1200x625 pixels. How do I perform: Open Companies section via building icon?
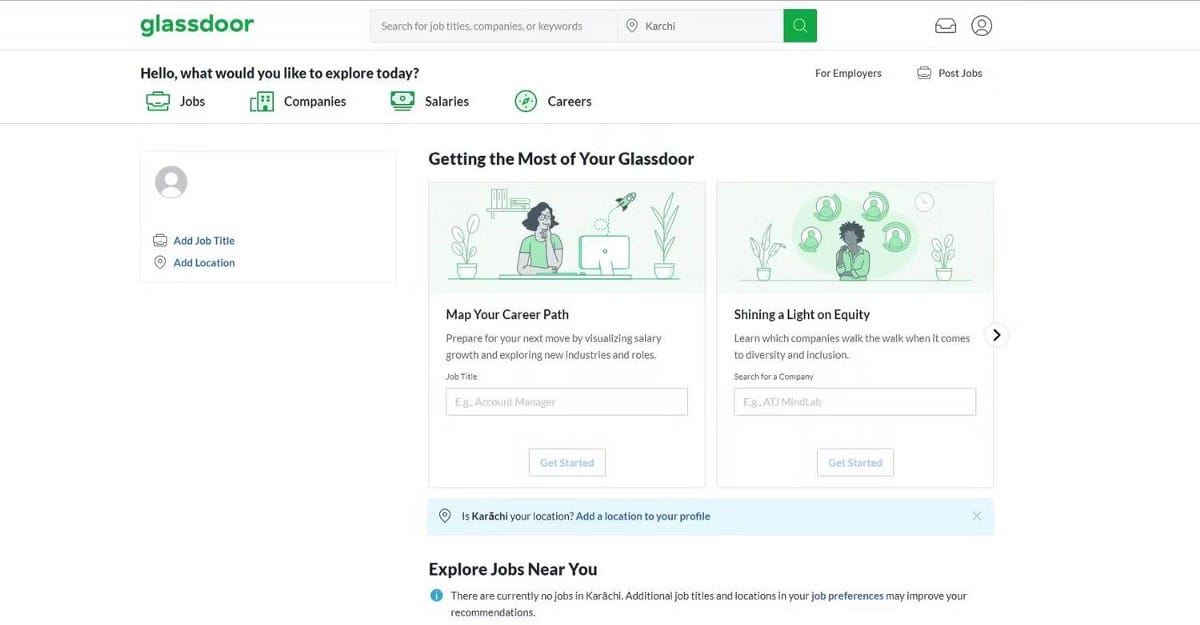261,100
